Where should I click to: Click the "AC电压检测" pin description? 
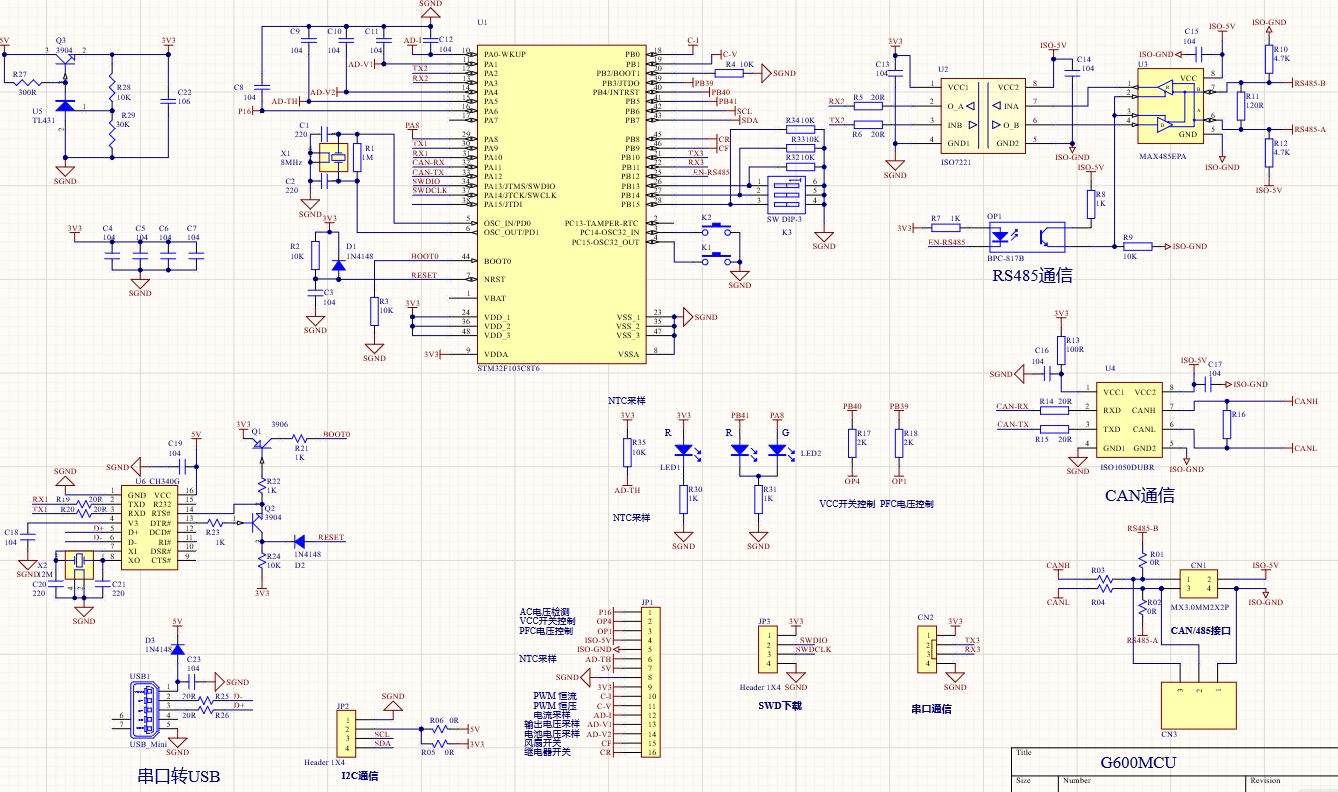point(544,611)
